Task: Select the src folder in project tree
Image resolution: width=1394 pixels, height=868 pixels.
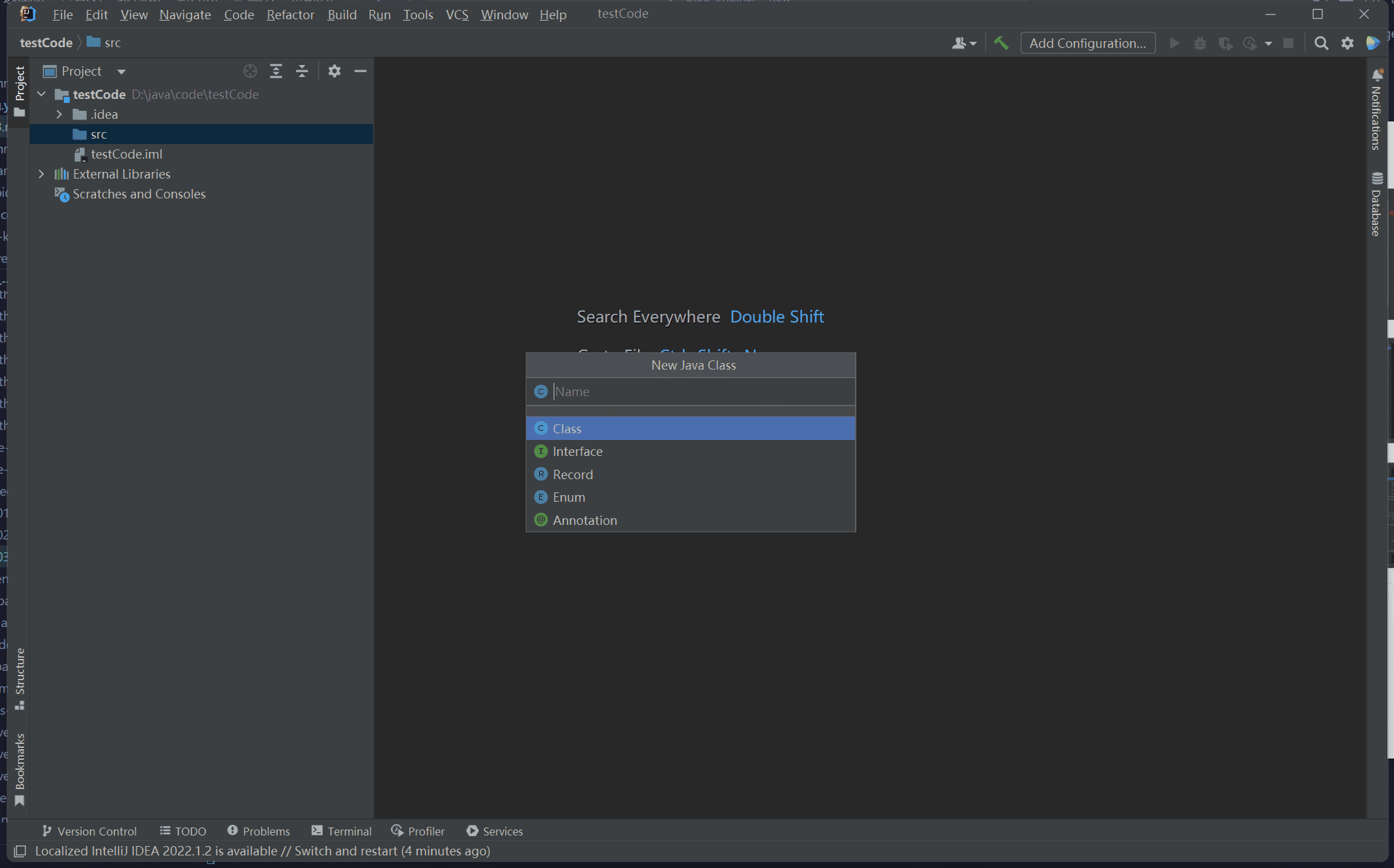Action: (x=202, y=134)
